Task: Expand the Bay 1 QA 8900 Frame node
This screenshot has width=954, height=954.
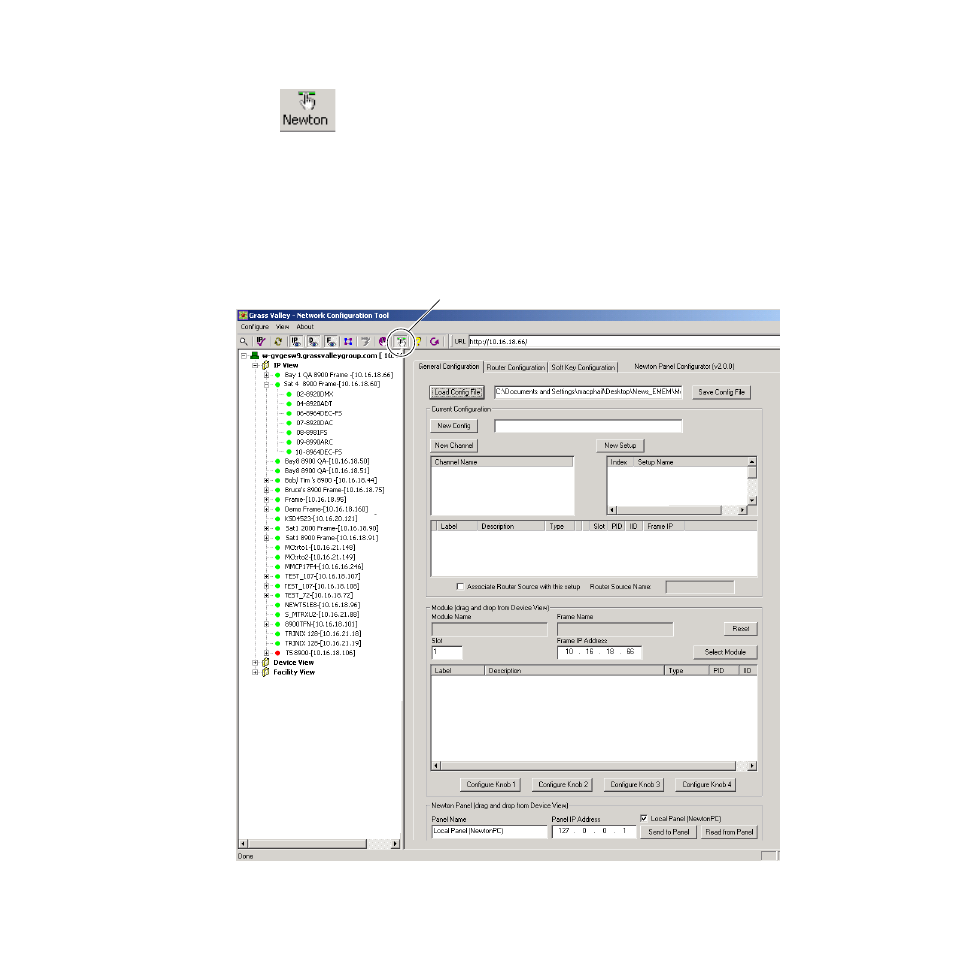Action: tap(266, 375)
